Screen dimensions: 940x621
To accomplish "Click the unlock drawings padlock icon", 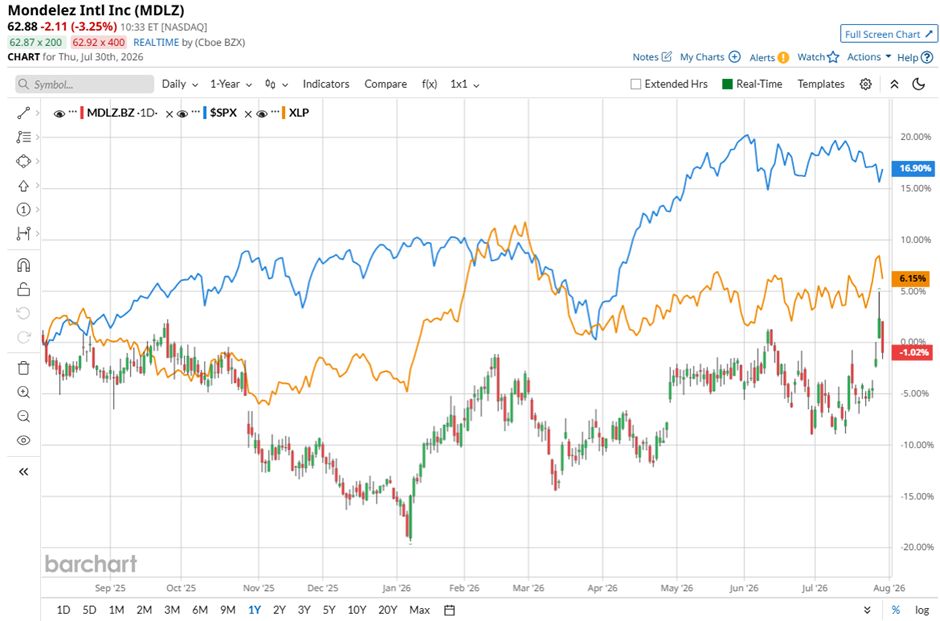I will (x=23, y=290).
